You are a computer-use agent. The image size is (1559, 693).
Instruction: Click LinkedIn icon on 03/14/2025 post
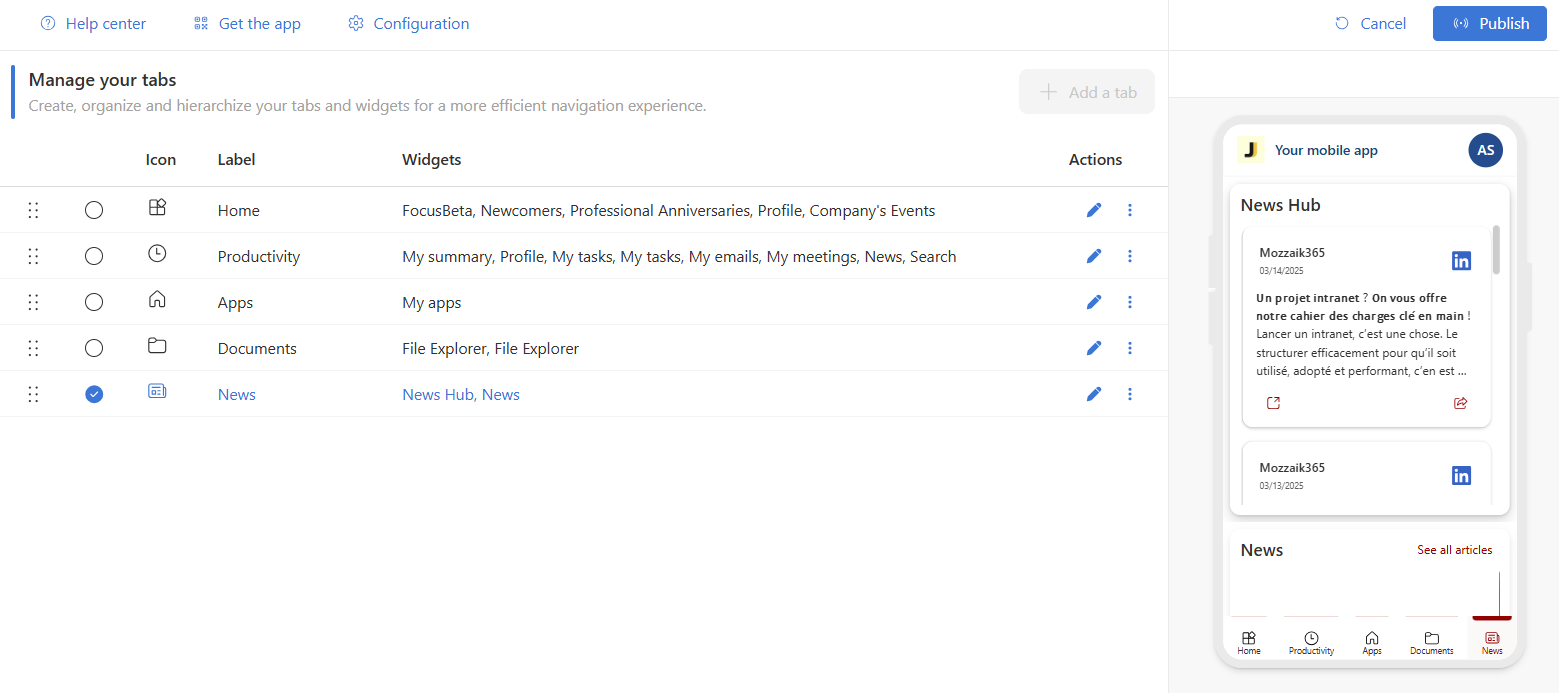coord(1461,261)
